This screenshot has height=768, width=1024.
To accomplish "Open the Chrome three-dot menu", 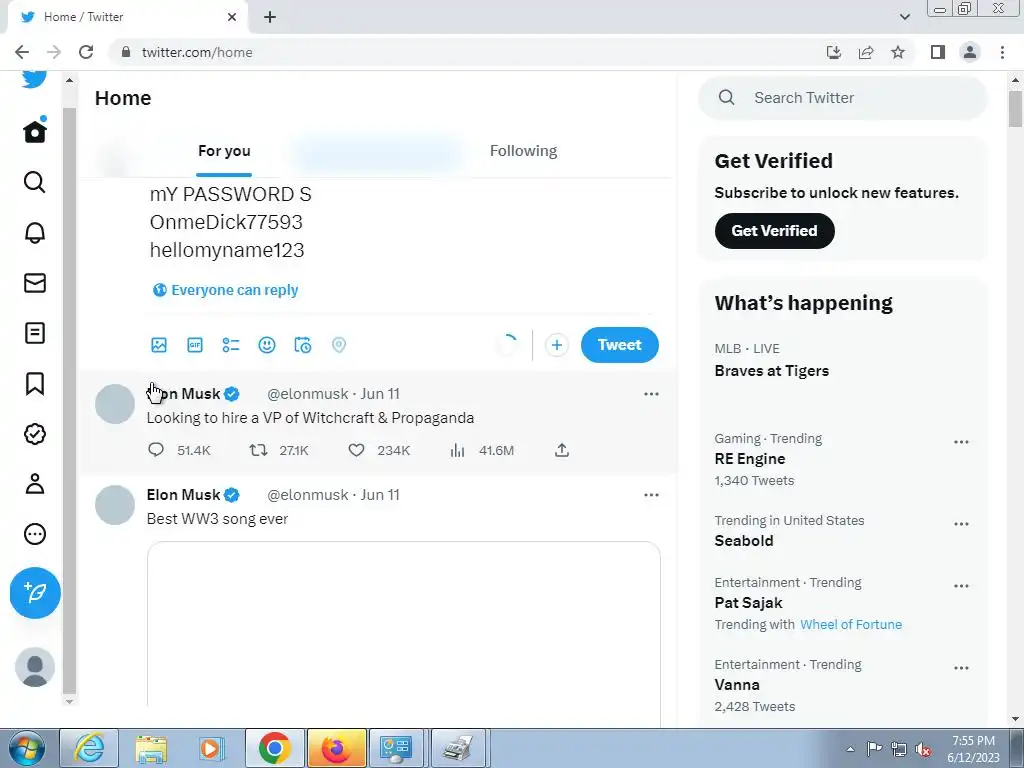I will [1002, 52].
